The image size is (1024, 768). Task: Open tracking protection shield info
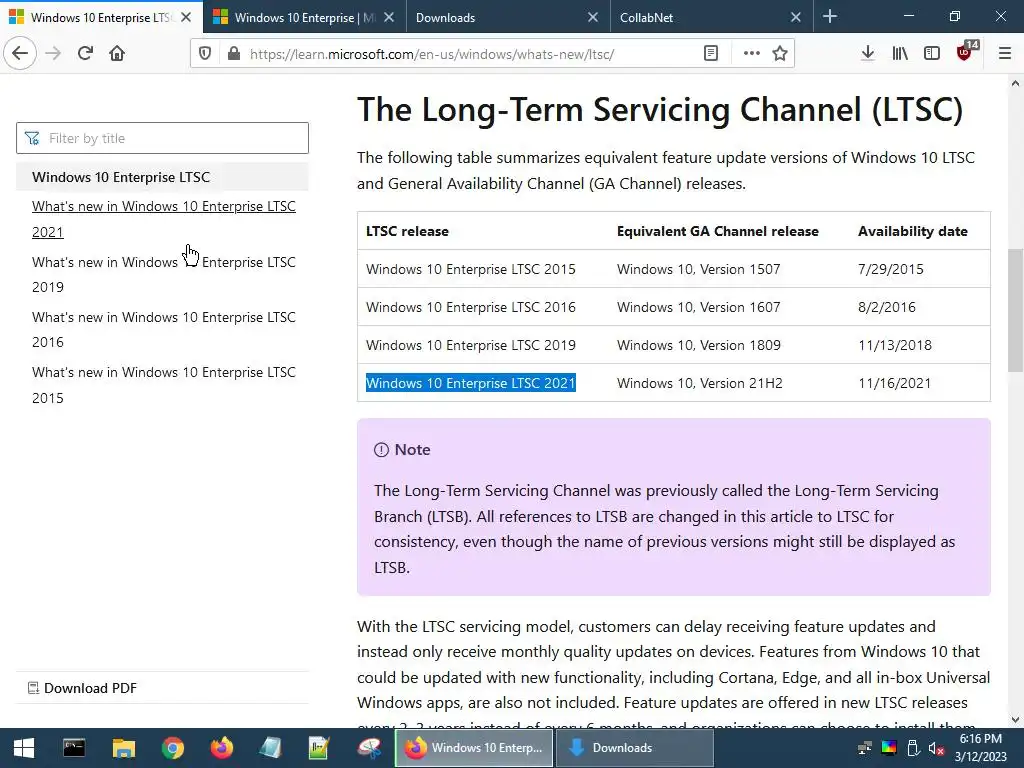204,54
